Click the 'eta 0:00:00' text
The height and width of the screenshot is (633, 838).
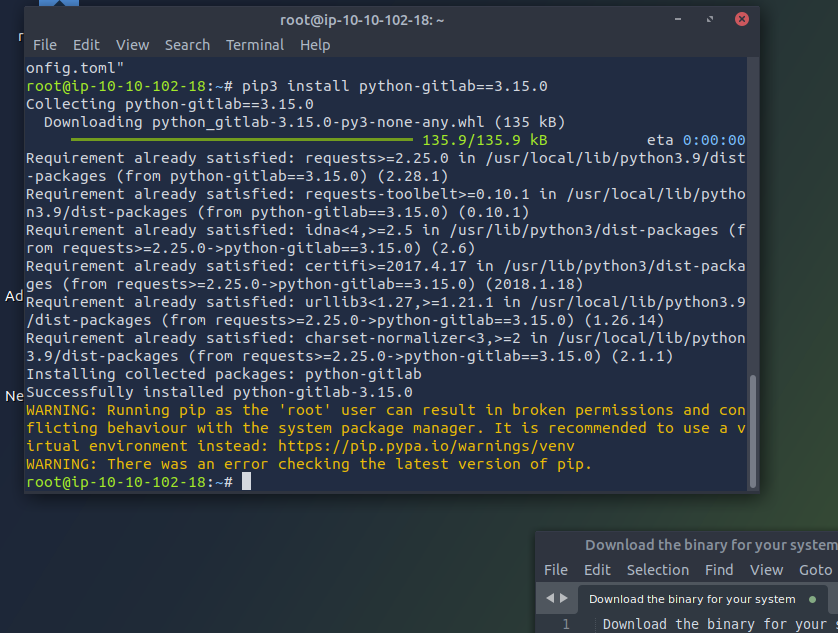pyautogui.click(x=696, y=140)
